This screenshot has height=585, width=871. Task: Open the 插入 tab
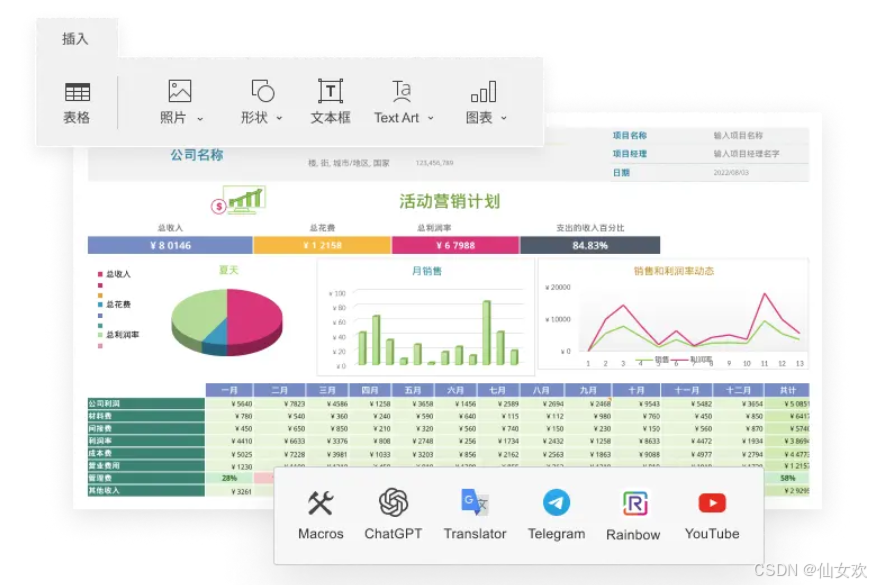point(75,39)
